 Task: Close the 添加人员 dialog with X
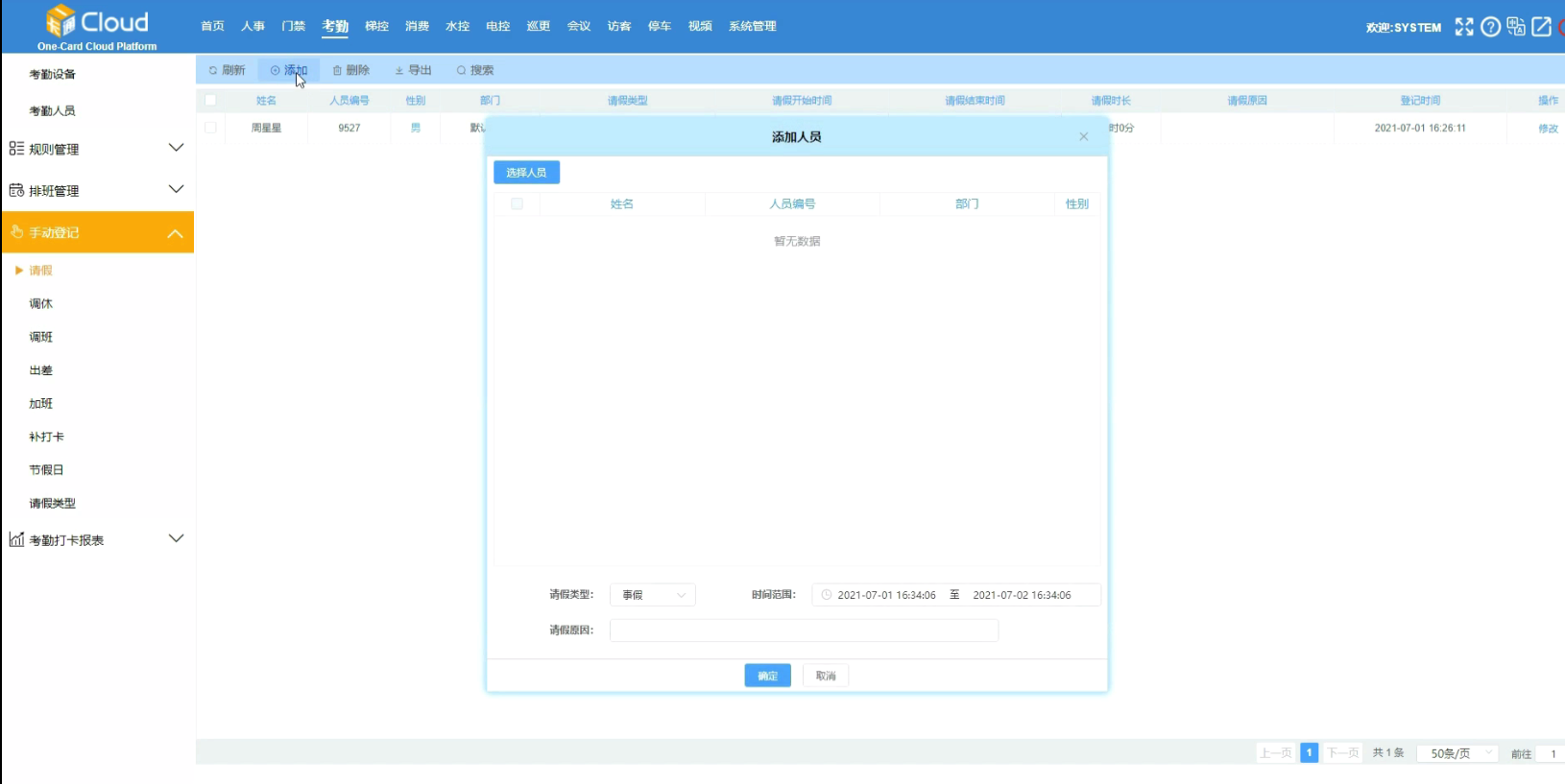1084,136
